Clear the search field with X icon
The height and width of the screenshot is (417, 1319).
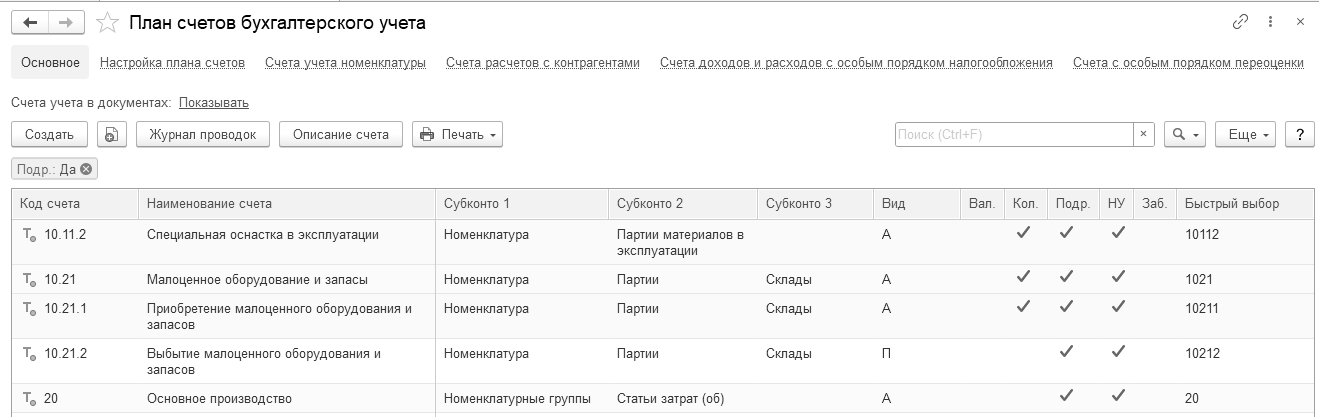pos(1144,134)
